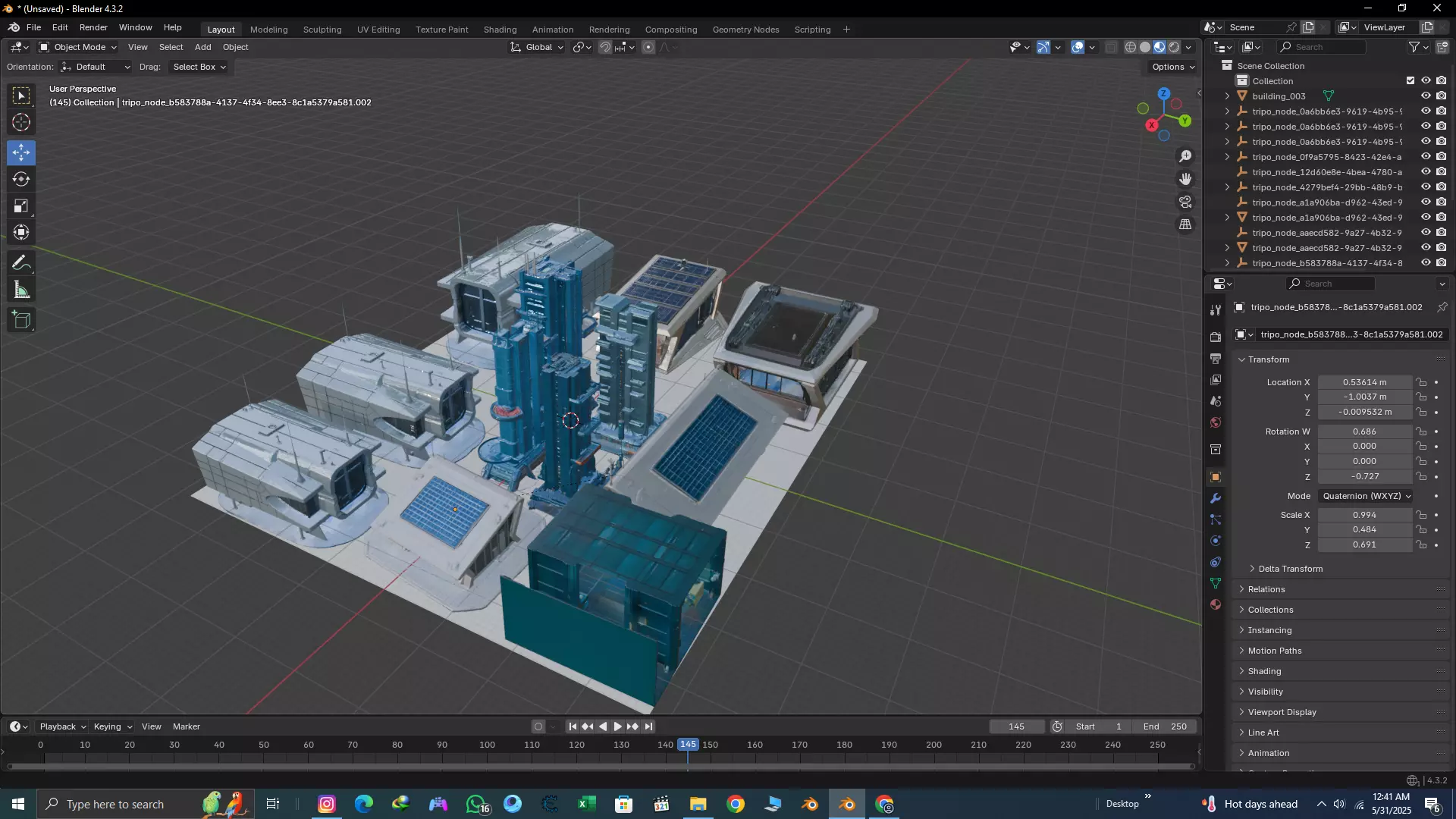
Task: Click the Add Cube tool
Action: (21, 320)
